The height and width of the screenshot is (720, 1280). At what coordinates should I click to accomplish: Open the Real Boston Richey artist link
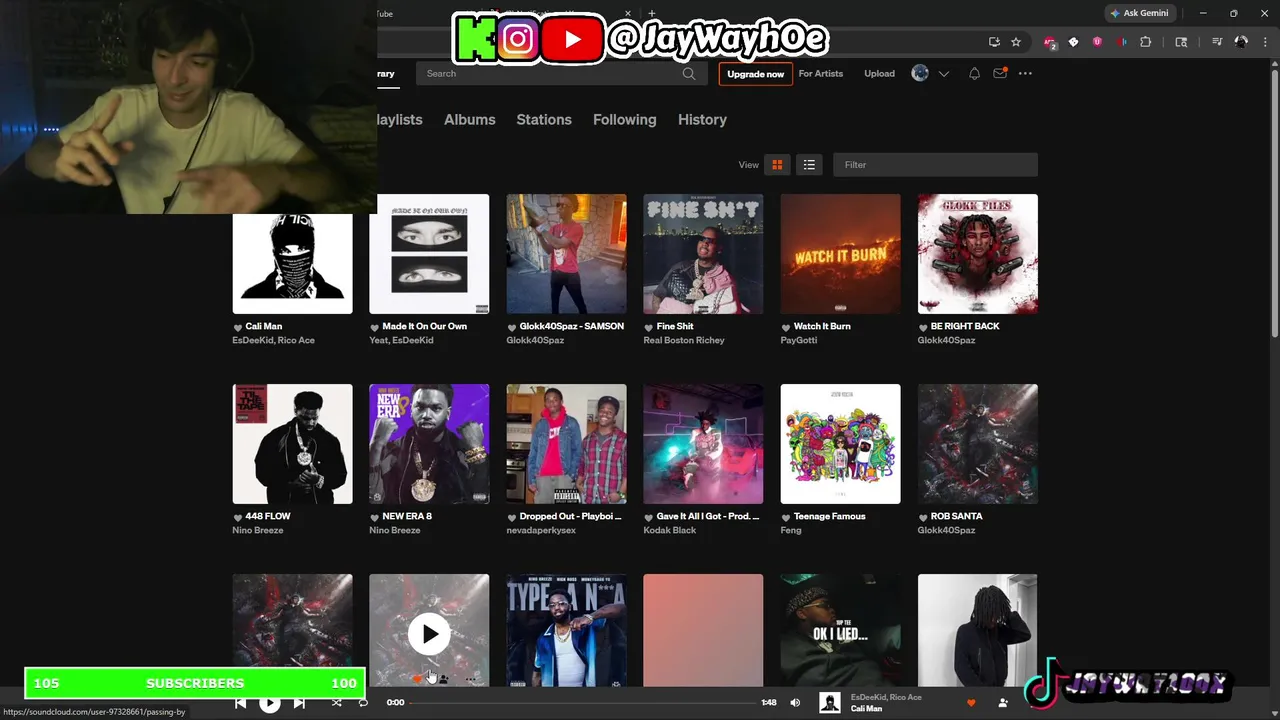point(684,340)
